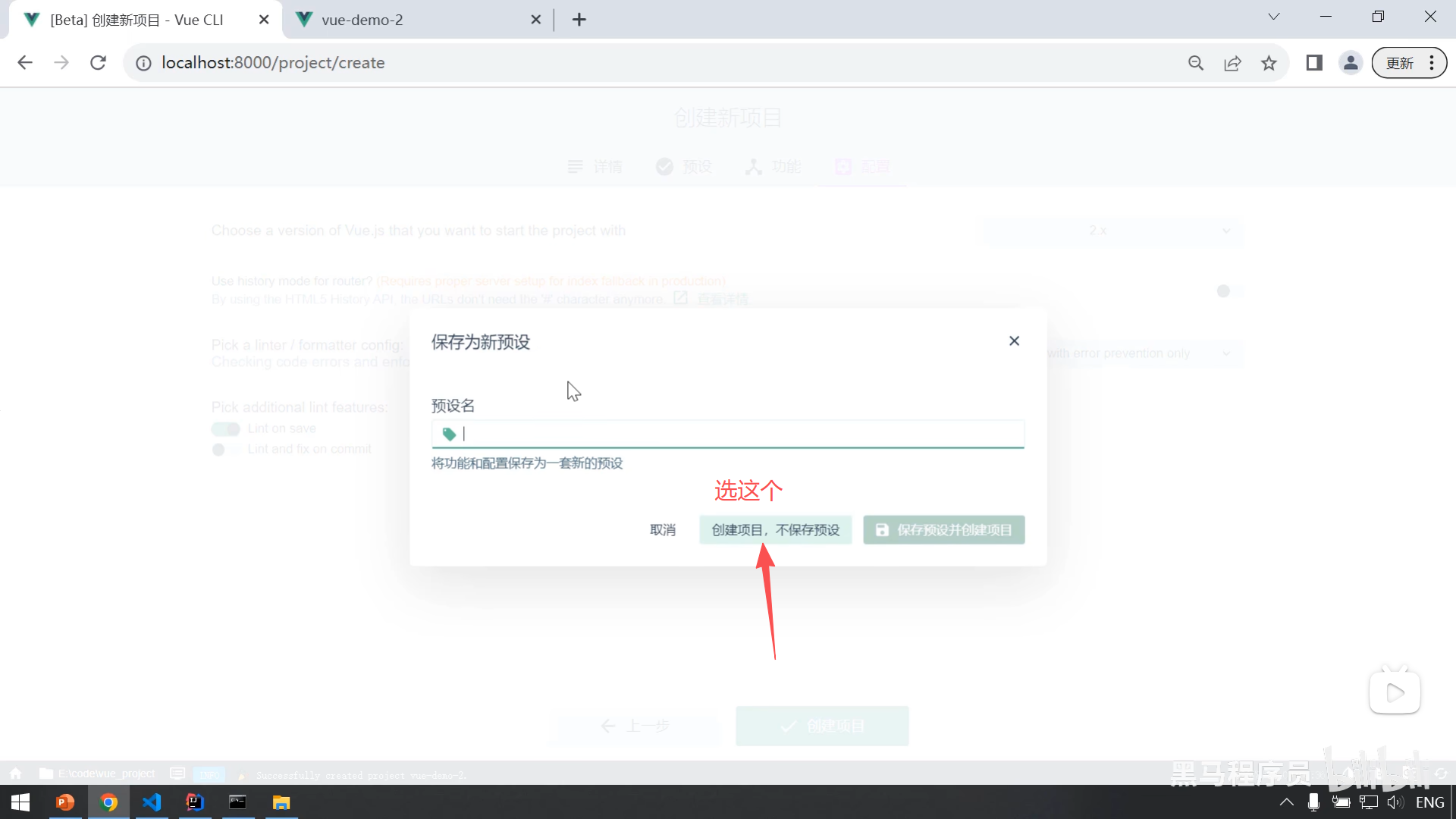Expand the Vue.js version 2.x dropdown
1456x819 pixels.
(1112, 231)
